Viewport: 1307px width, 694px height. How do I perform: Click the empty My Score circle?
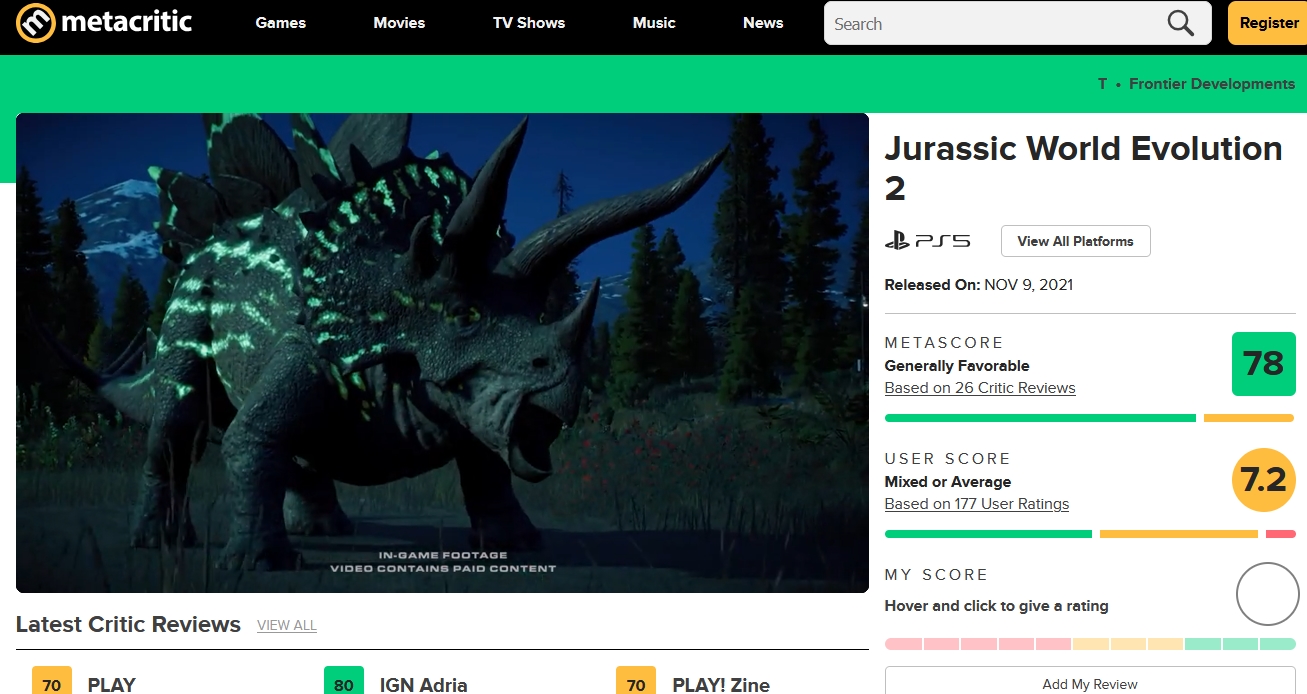pos(1268,595)
